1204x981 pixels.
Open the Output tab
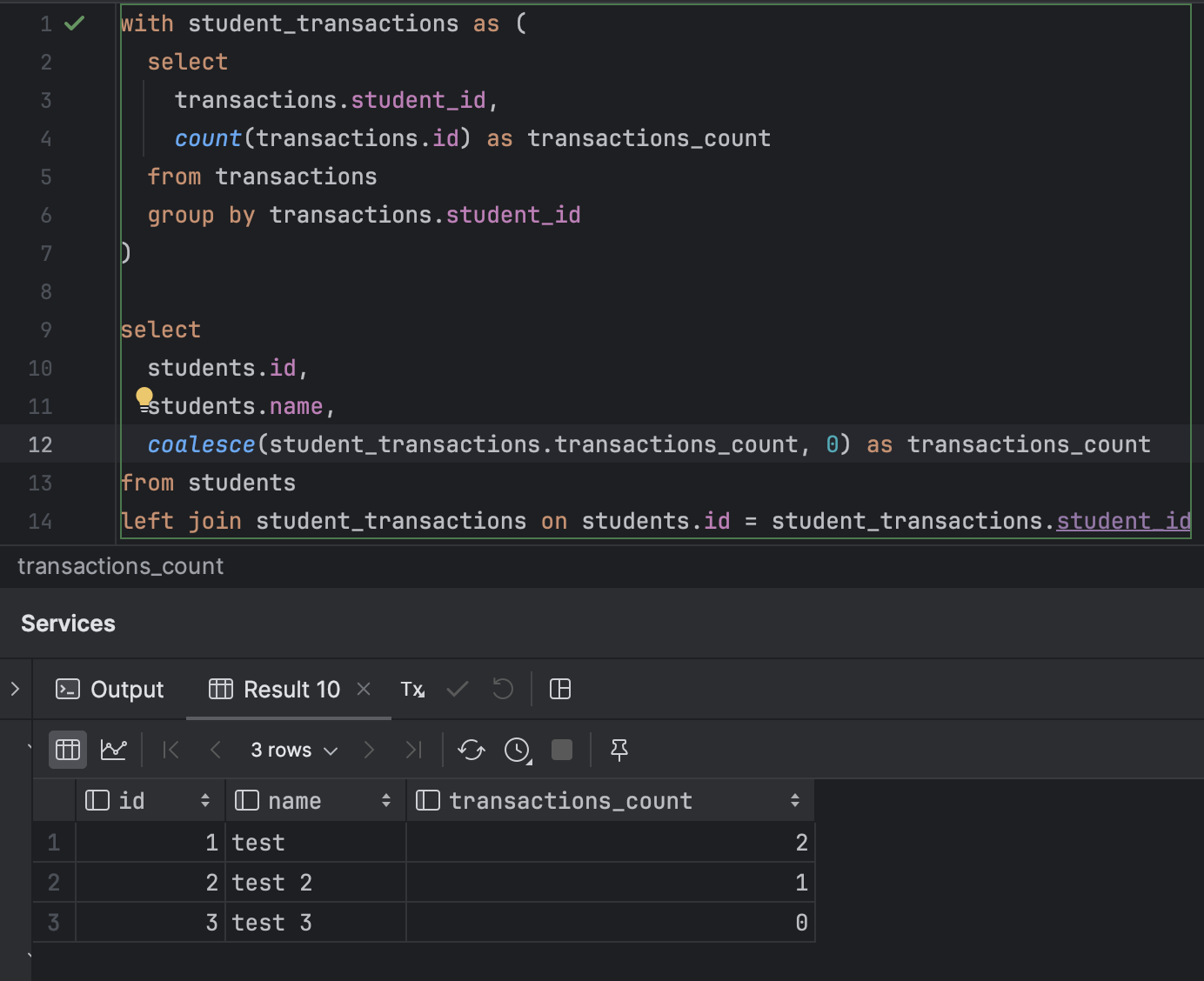pyautogui.click(x=110, y=690)
